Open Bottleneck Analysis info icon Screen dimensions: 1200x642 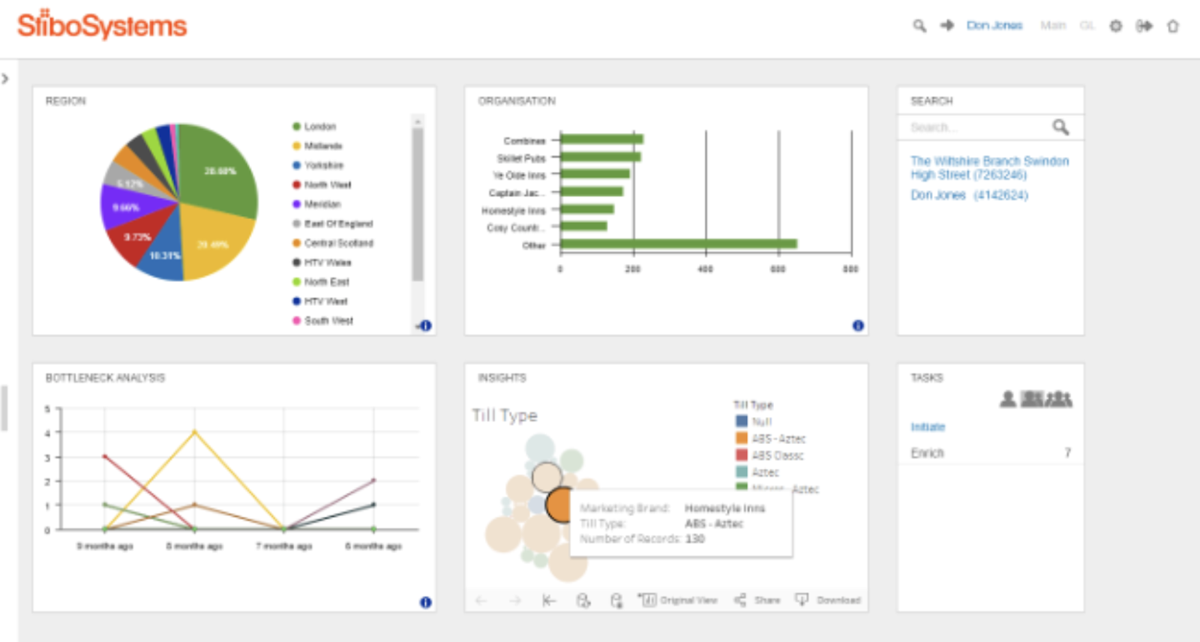point(425,602)
